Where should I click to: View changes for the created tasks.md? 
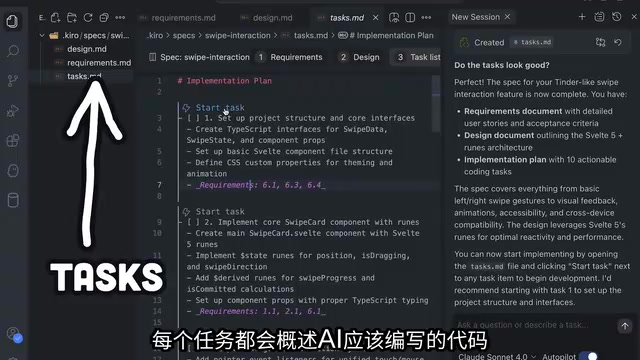tap(600, 42)
